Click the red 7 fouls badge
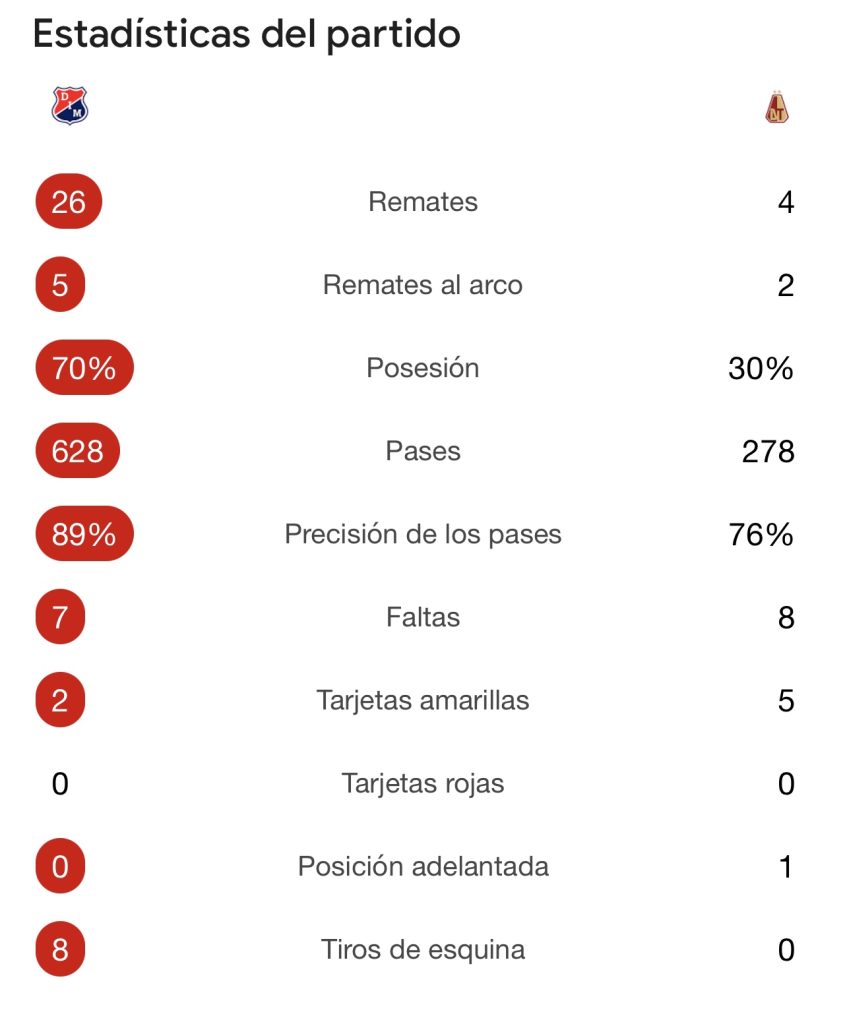Screen dimensions: 847x1024 [60, 616]
